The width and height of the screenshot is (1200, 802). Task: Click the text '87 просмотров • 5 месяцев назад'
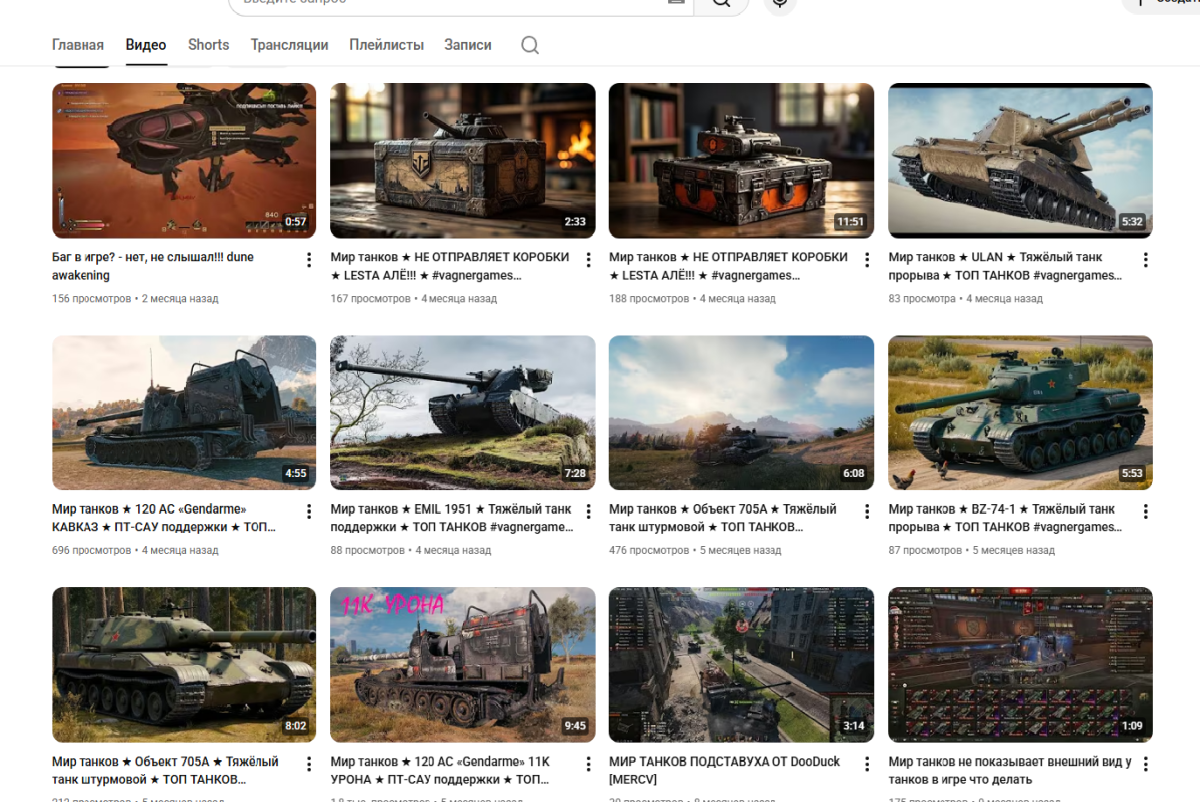click(971, 550)
